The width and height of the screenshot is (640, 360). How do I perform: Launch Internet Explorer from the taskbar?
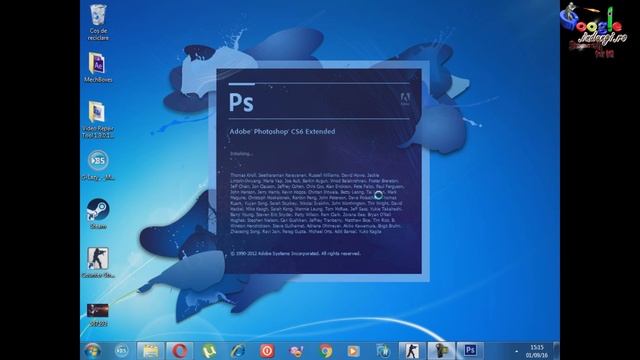point(238,351)
